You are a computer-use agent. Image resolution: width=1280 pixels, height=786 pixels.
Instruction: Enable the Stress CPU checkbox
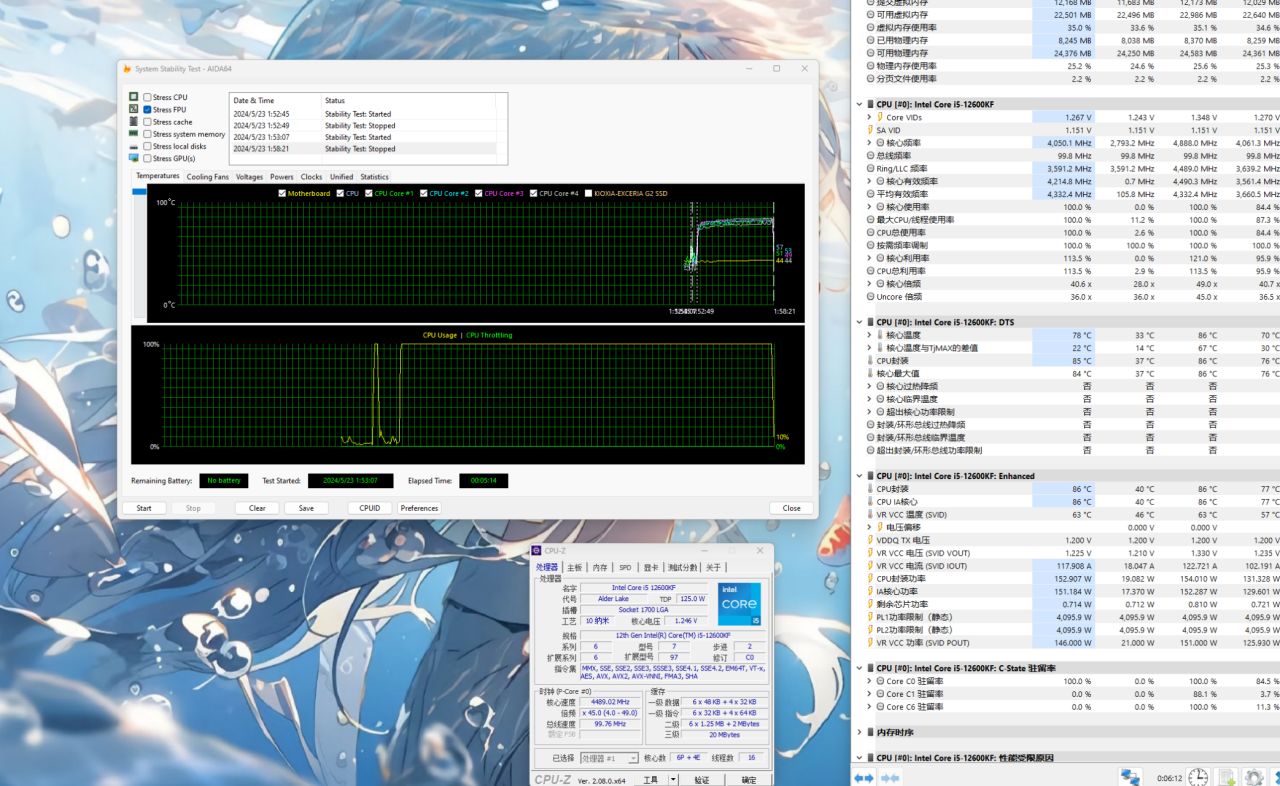[x=147, y=97]
